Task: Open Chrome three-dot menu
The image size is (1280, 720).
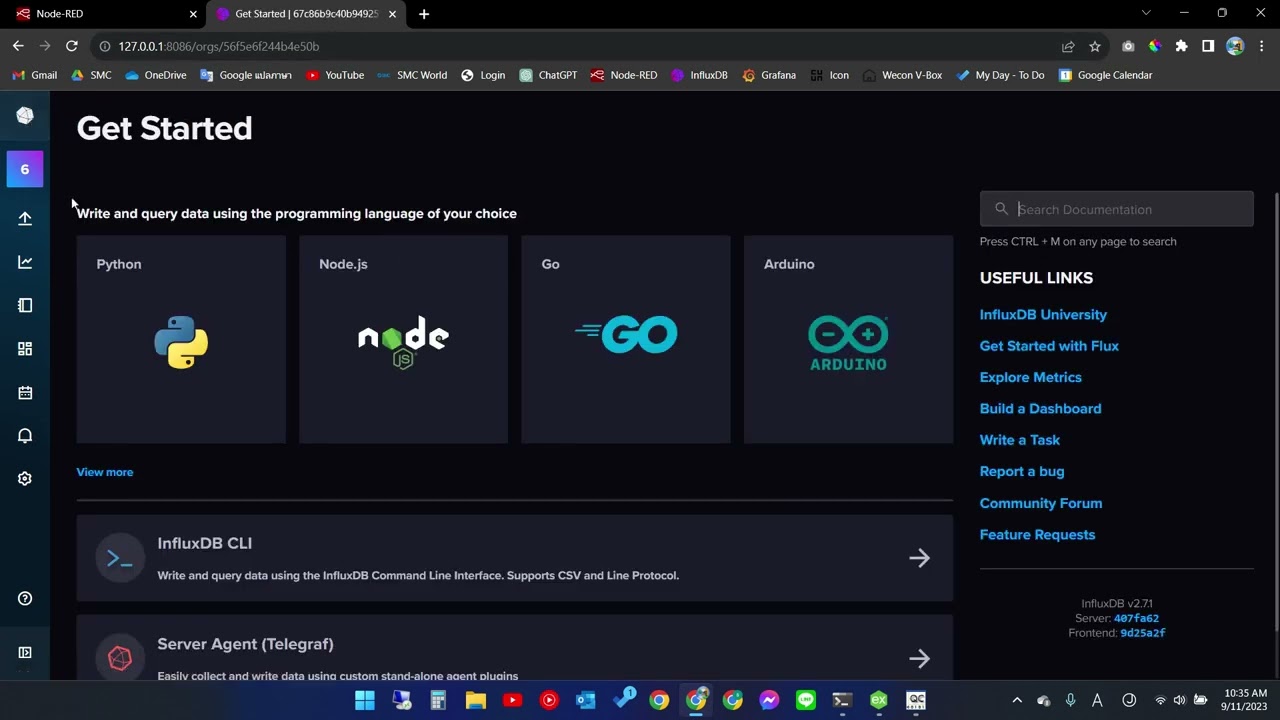Action: pos(1262,46)
